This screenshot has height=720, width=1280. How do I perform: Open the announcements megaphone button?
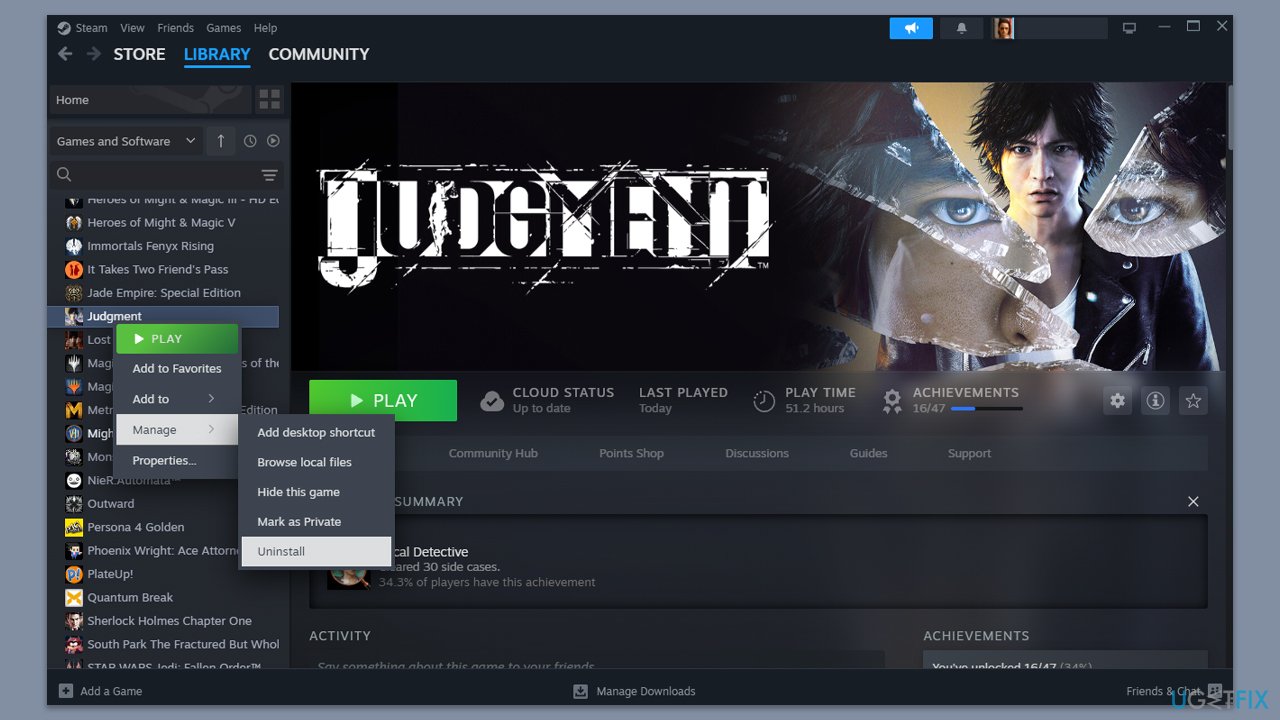tap(911, 28)
